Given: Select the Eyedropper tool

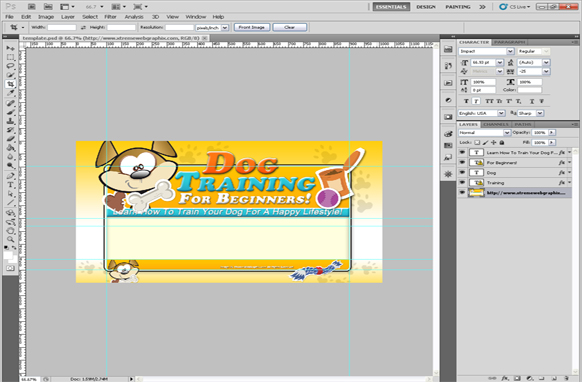Looking at the screenshot, I should pyautogui.click(x=10, y=93).
